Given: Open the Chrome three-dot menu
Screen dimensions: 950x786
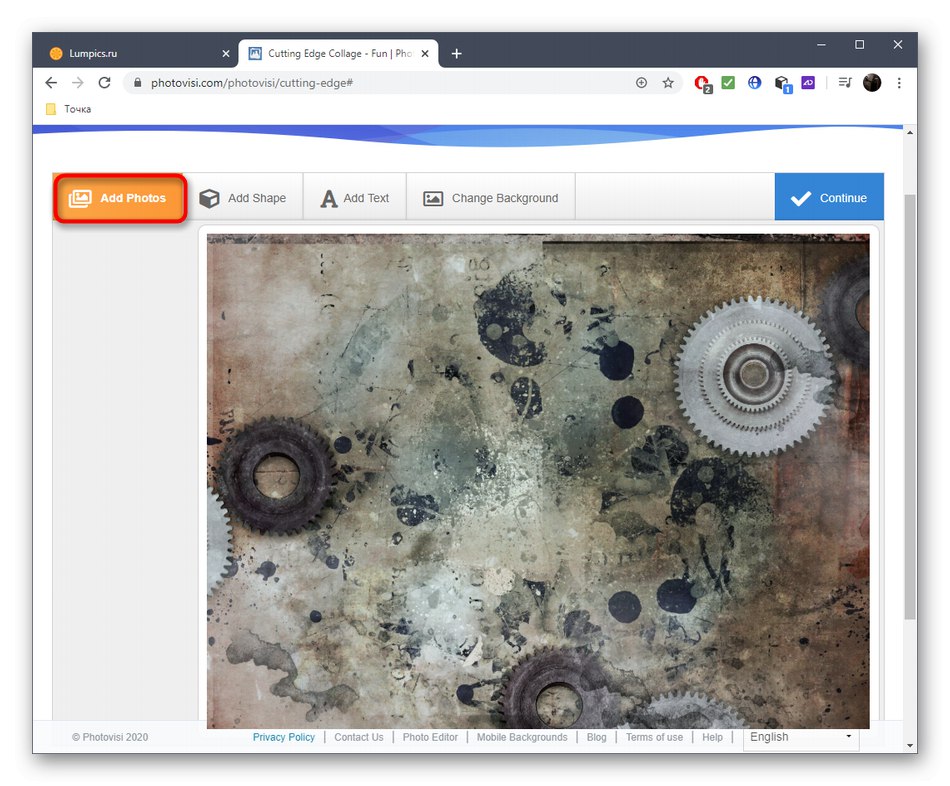Looking at the screenshot, I should [x=899, y=82].
